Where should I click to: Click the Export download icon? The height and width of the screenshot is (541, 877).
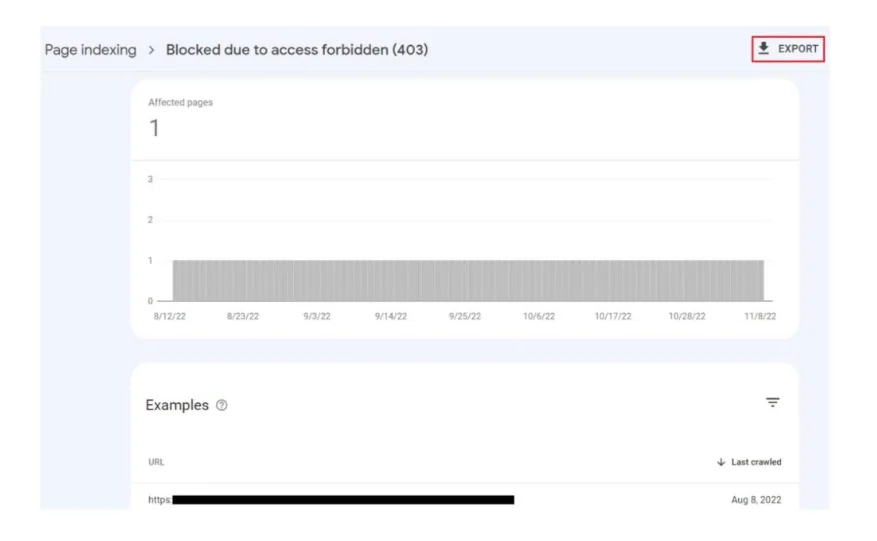pos(763,49)
